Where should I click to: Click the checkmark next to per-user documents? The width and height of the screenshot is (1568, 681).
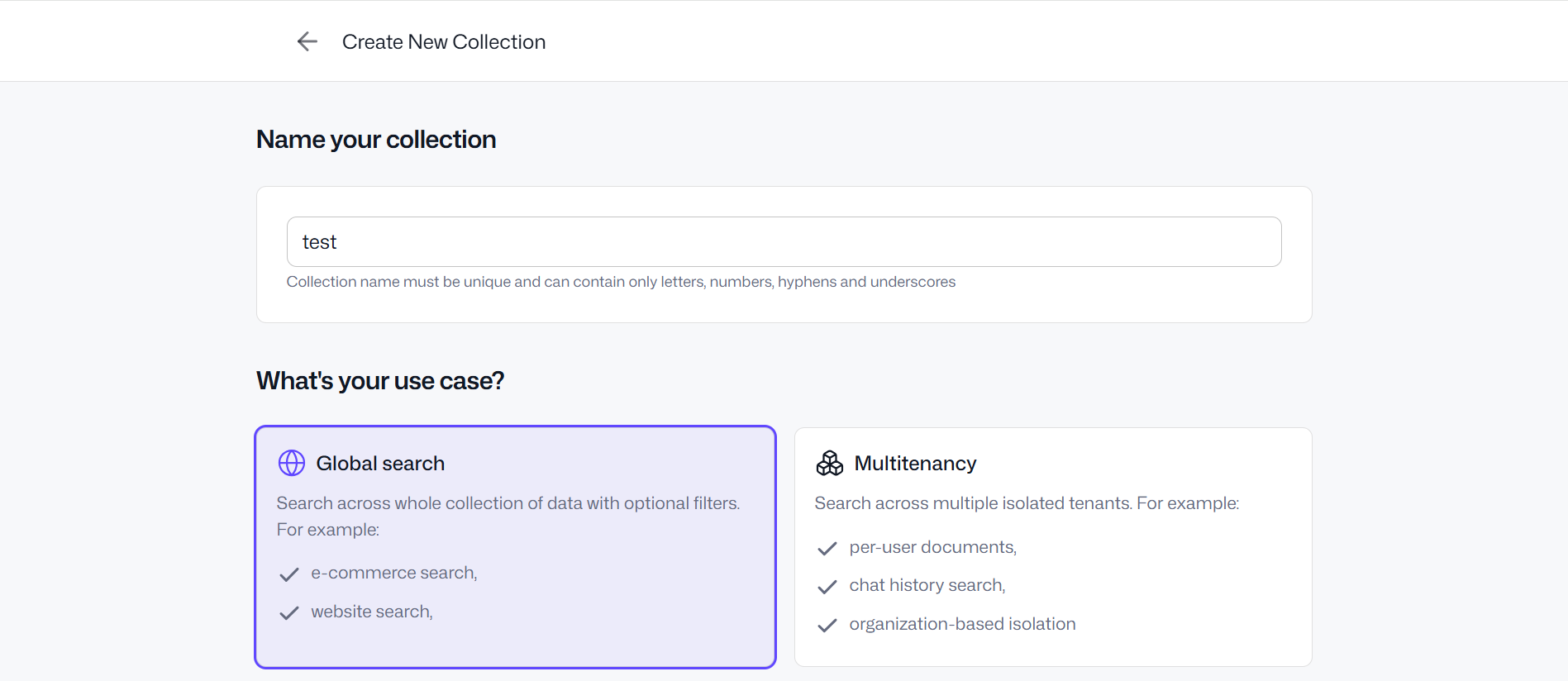pyautogui.click(x=827, y=549)
